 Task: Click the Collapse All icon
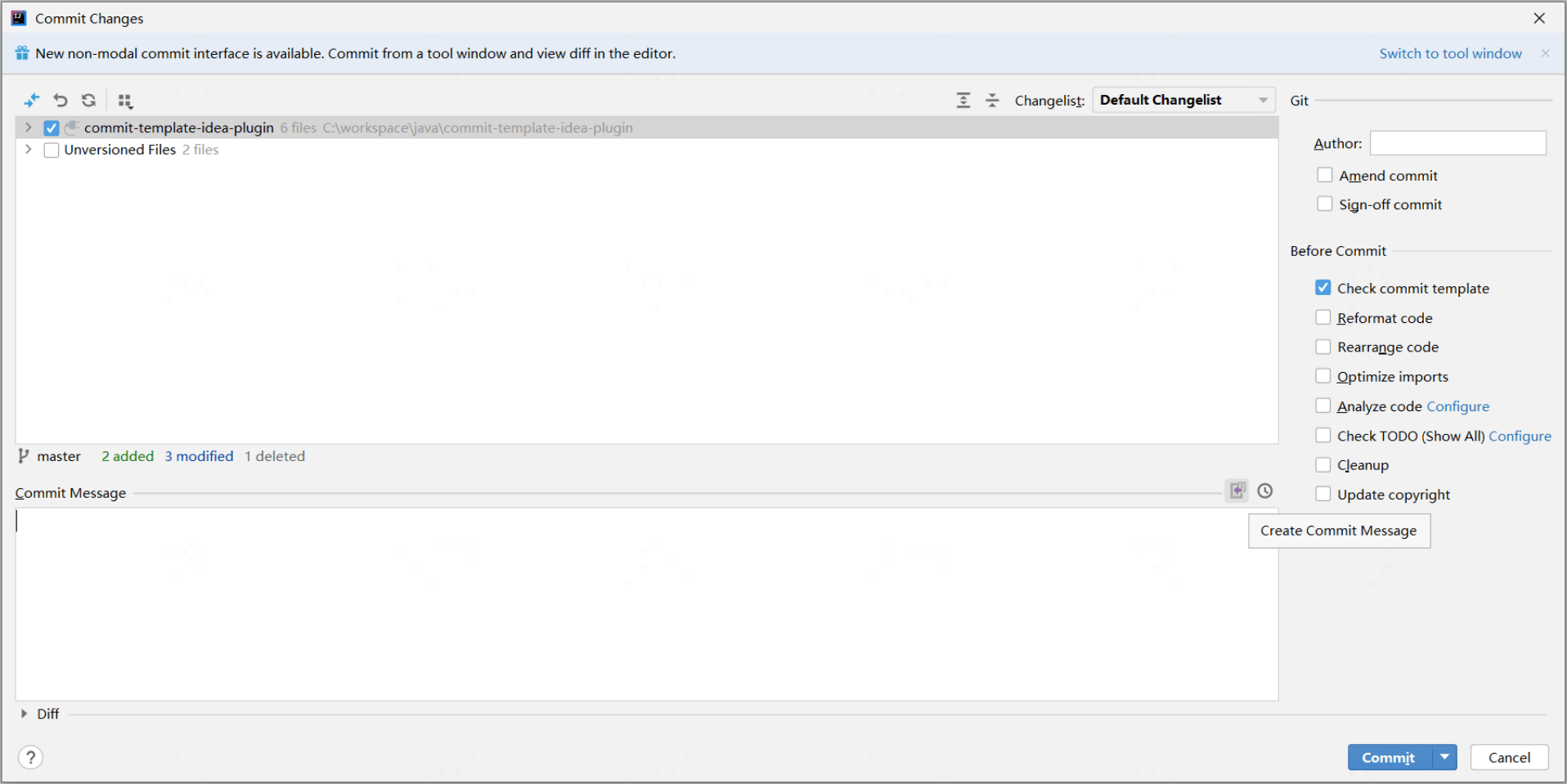992,101
